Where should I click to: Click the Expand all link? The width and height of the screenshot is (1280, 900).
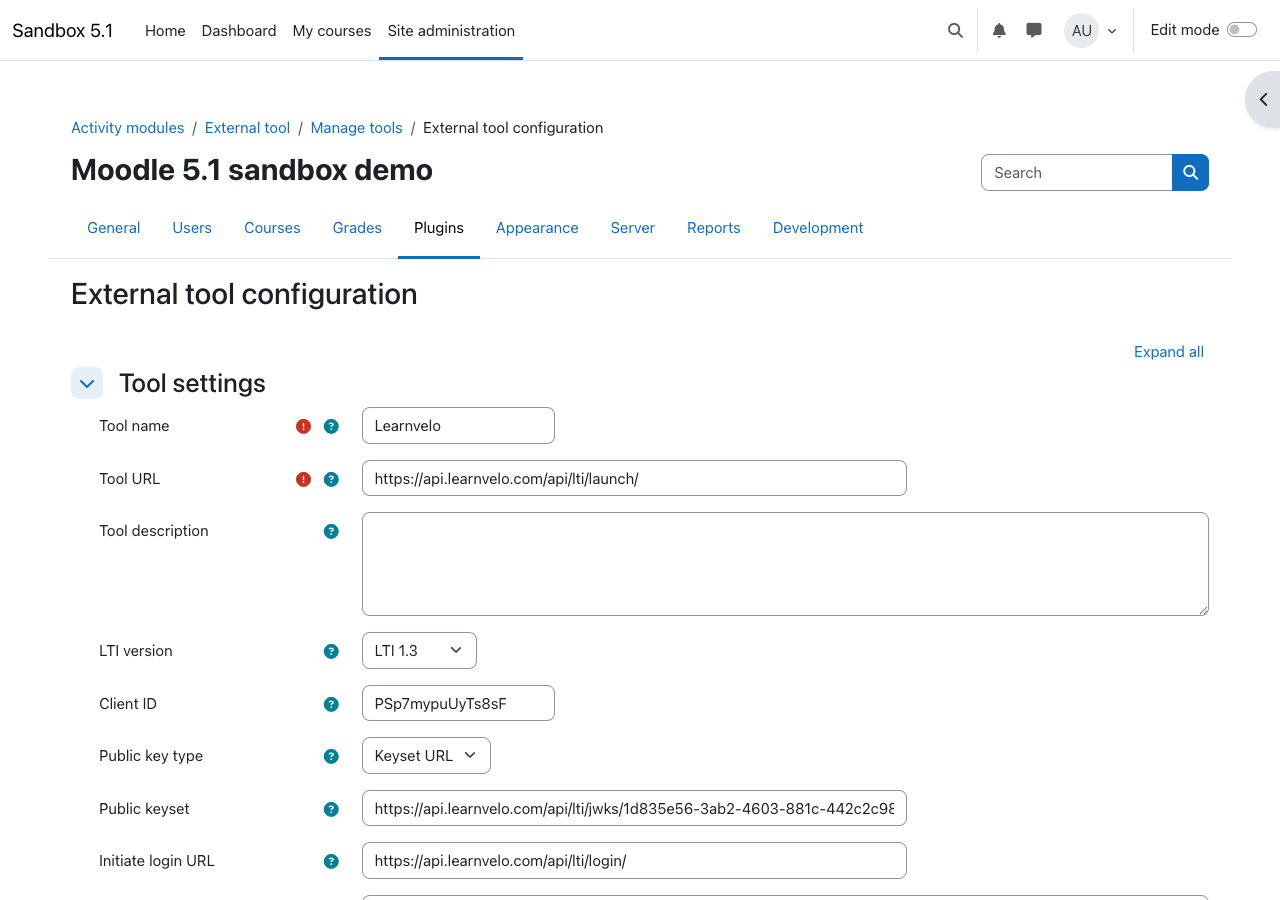1168,352
